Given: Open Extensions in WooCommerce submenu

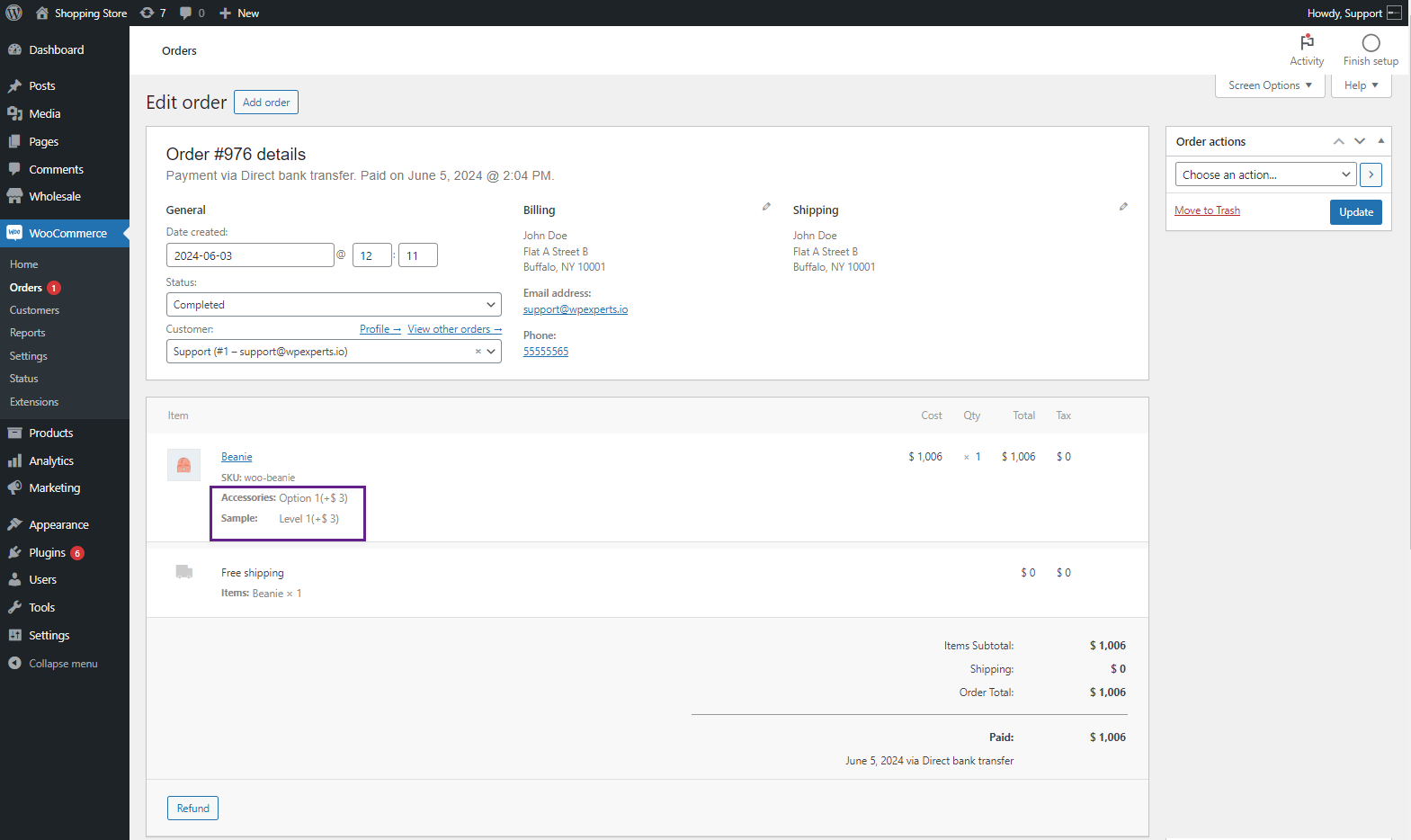Looking at the screenshot, I should [34, 402].
